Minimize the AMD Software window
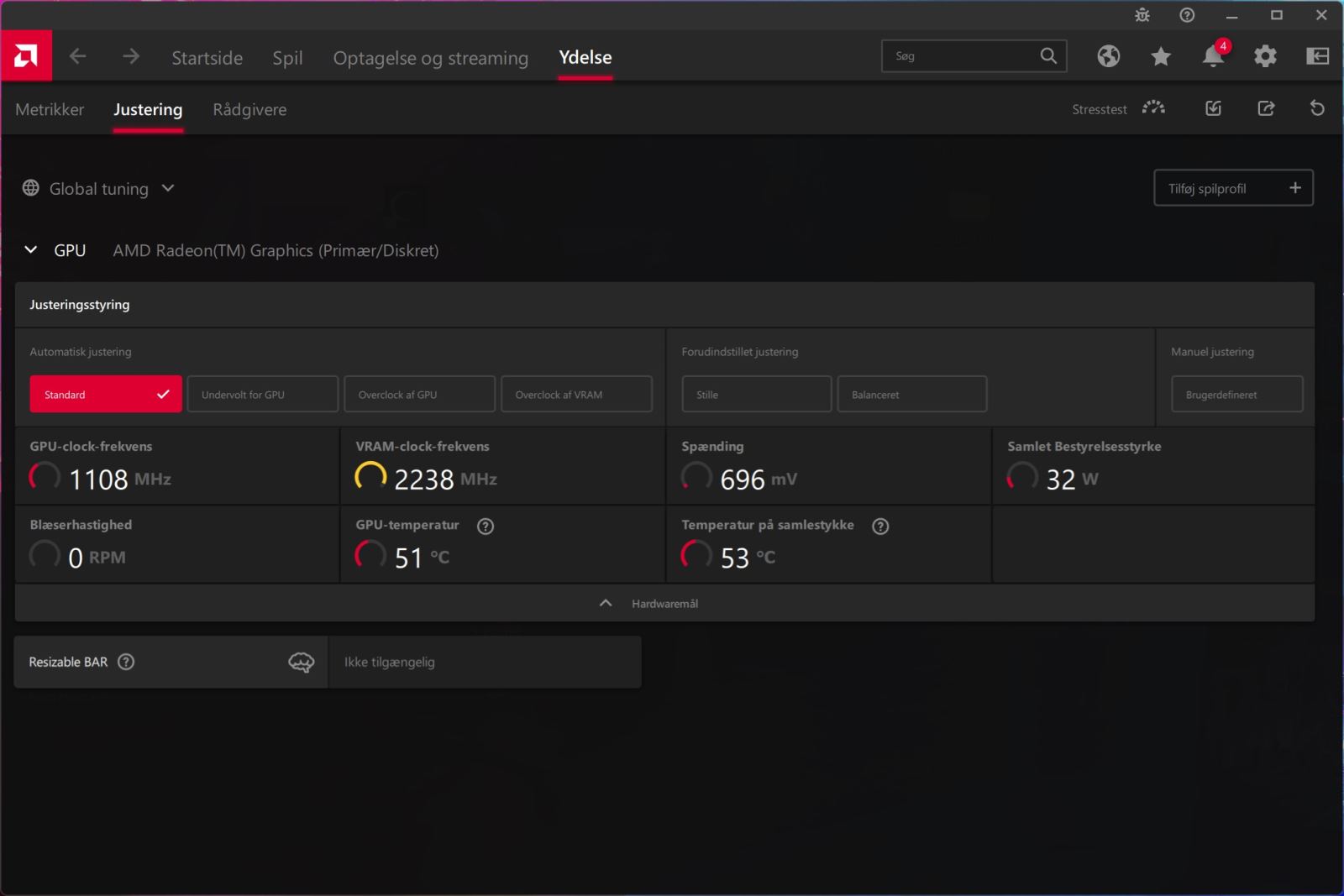Viewport: 1344px width, 896px height. [1231, 15]
